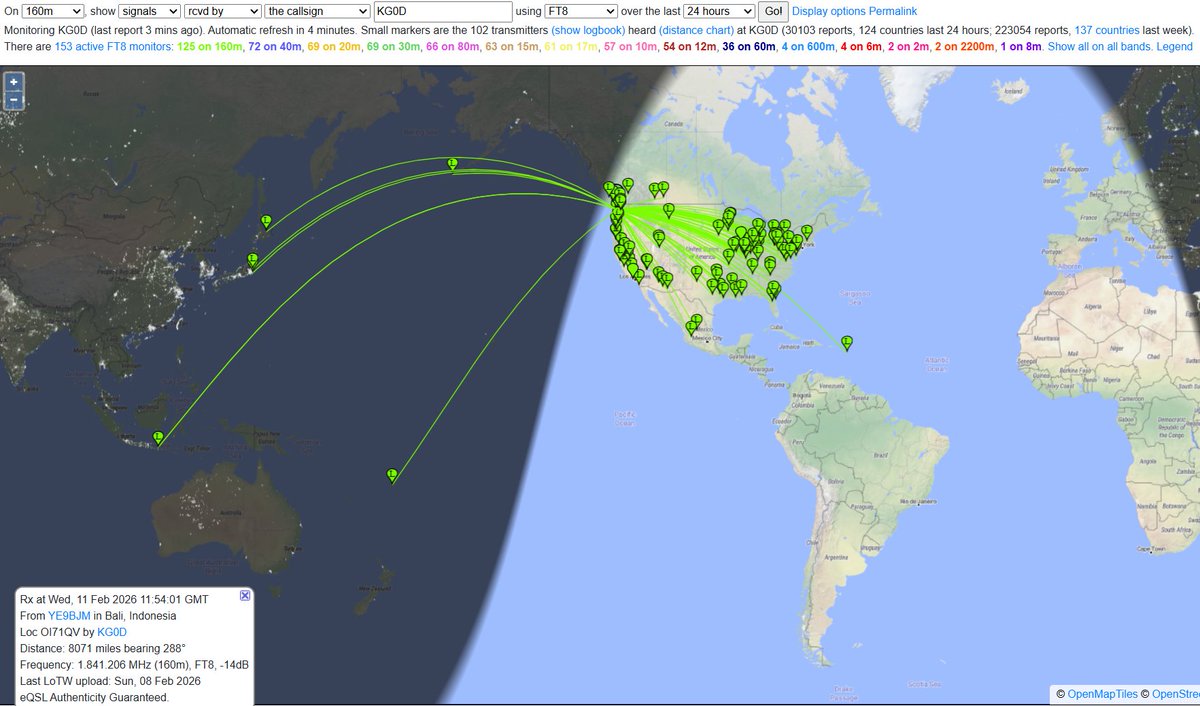The width and height of the screenshot is (1200, 706).
Task: Select the '69 on 20m' band link
Action: click(336, 47)
